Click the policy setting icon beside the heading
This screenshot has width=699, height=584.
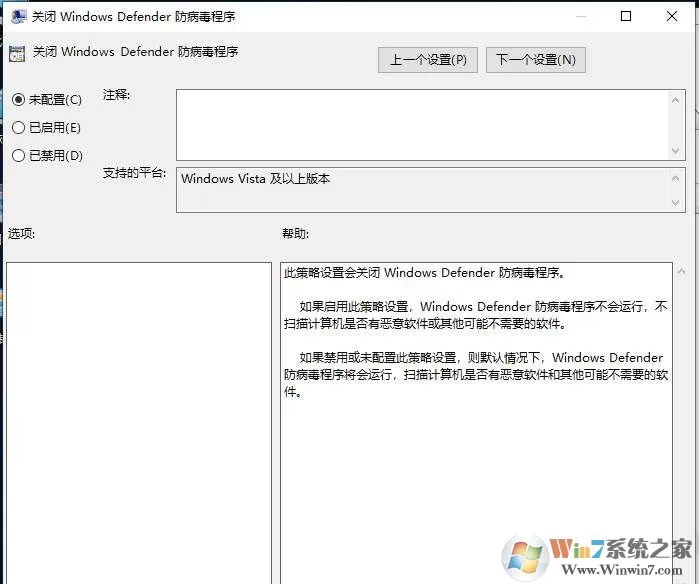coord(17,53)
